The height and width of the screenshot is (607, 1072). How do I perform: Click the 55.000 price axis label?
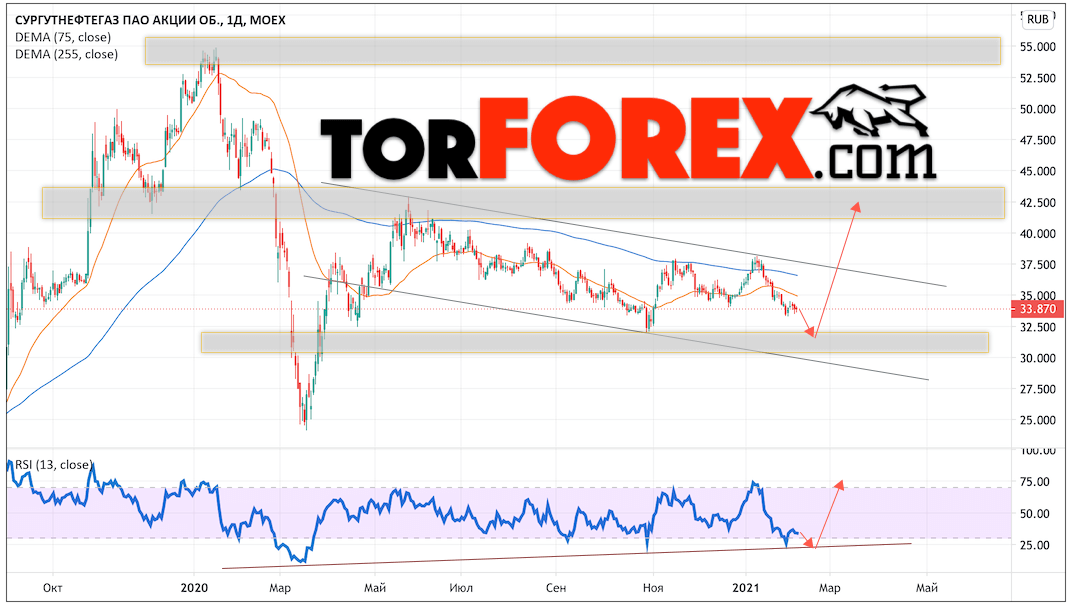point(1038,46)
